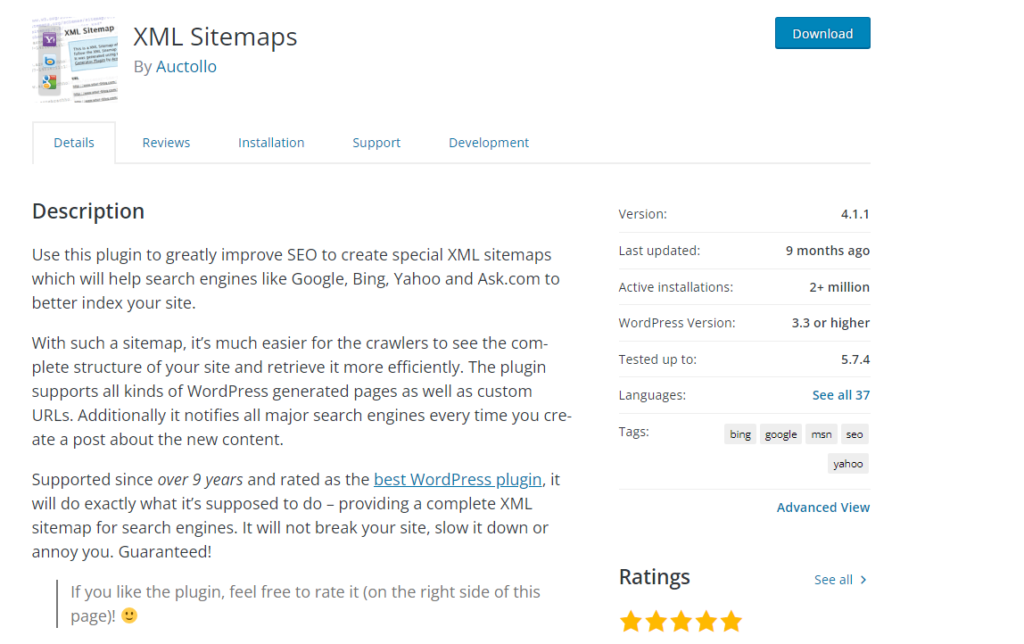Click the second rating star
Image resolution: width=1024 pixels, height=644 pixels.
coord(656,621)
